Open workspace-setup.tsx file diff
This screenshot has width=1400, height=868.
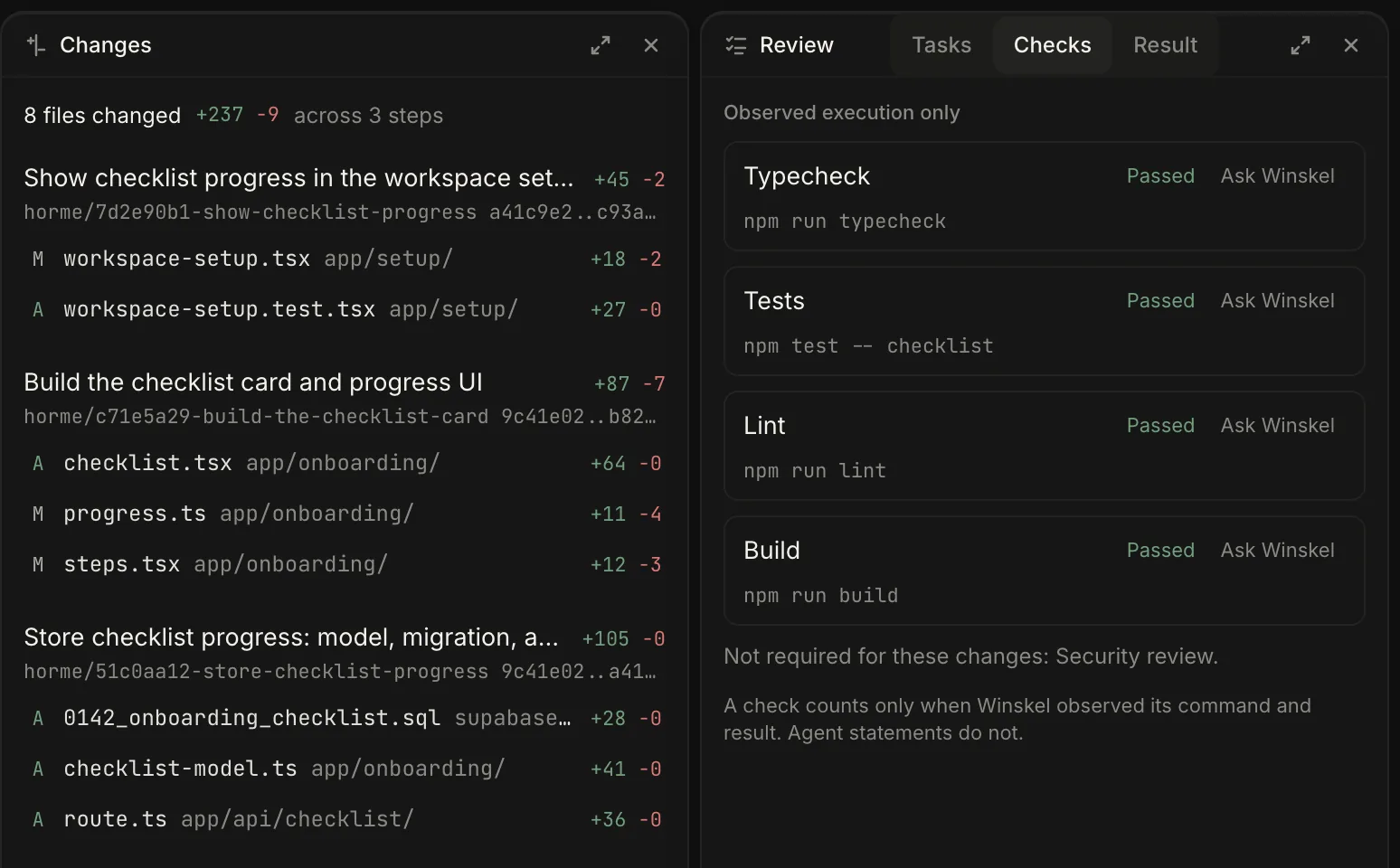coord(345,259)
